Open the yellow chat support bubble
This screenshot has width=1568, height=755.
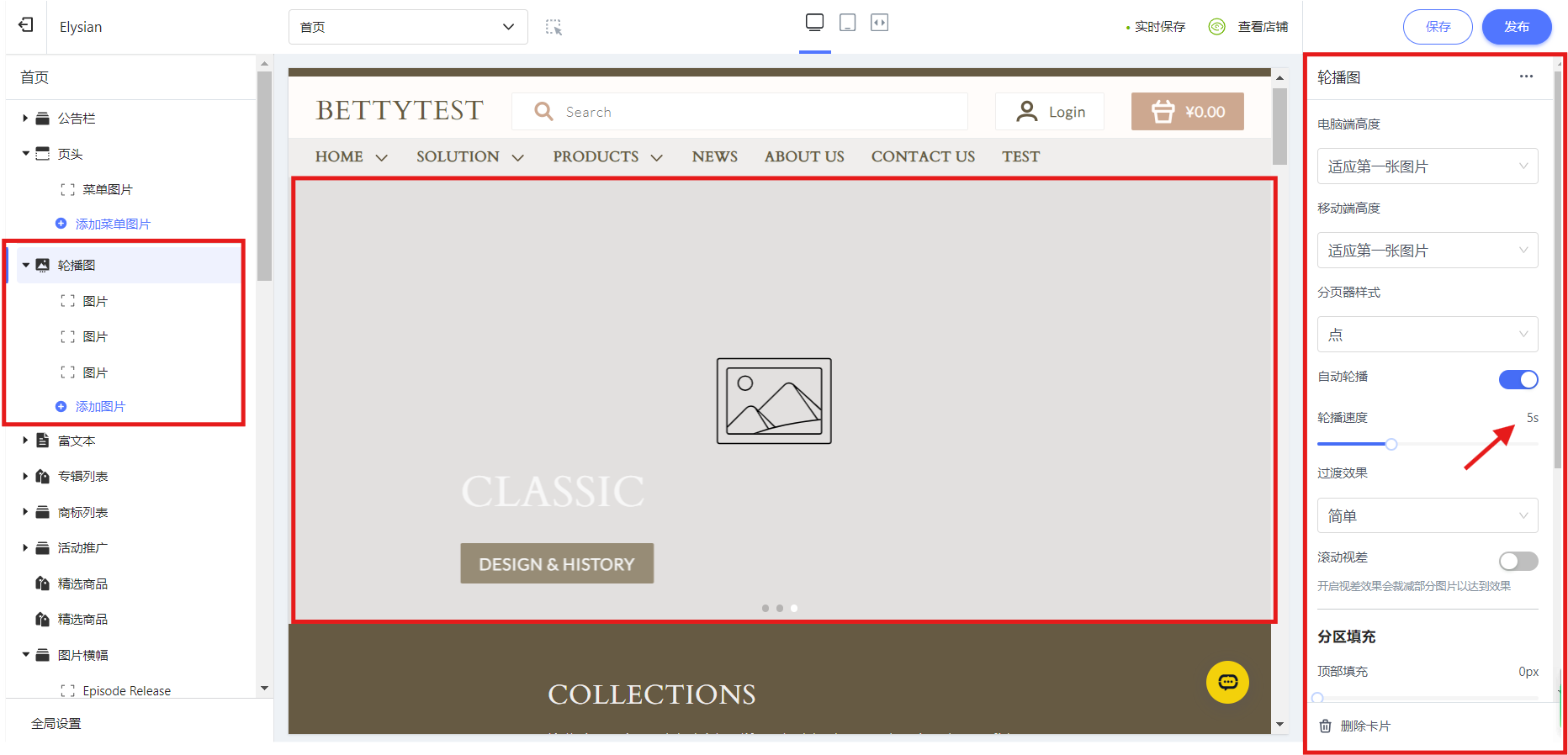click(x=1227, y=682)
